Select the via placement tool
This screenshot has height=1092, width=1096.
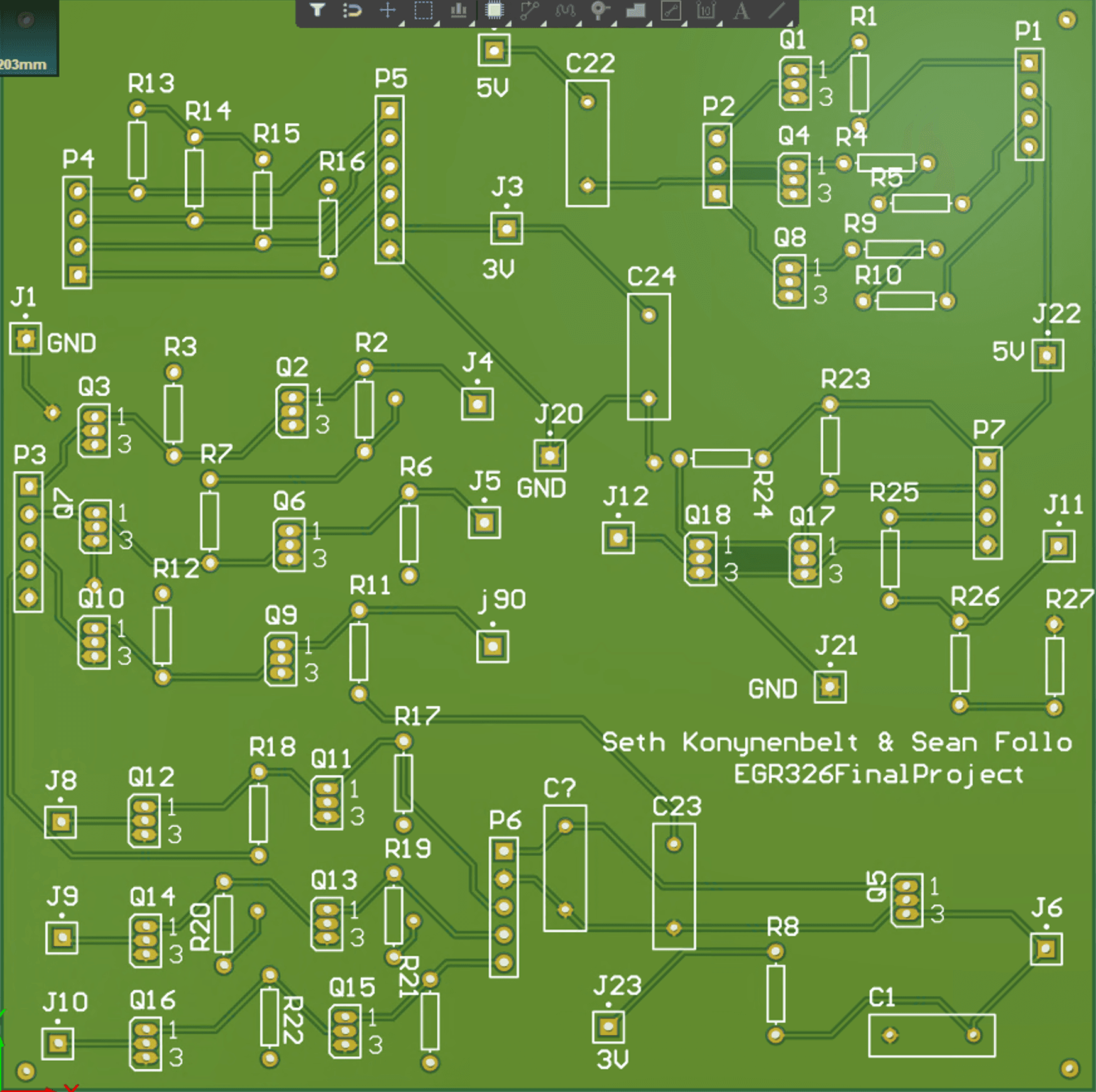[x=598, y=9]
